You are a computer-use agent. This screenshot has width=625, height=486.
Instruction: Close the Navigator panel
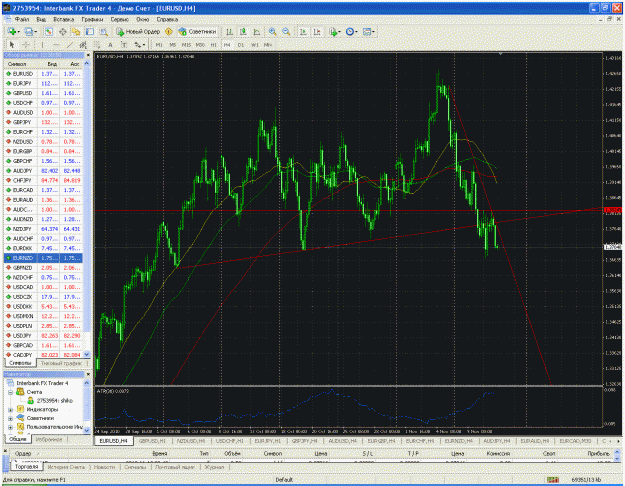click(x=88, y=374)
